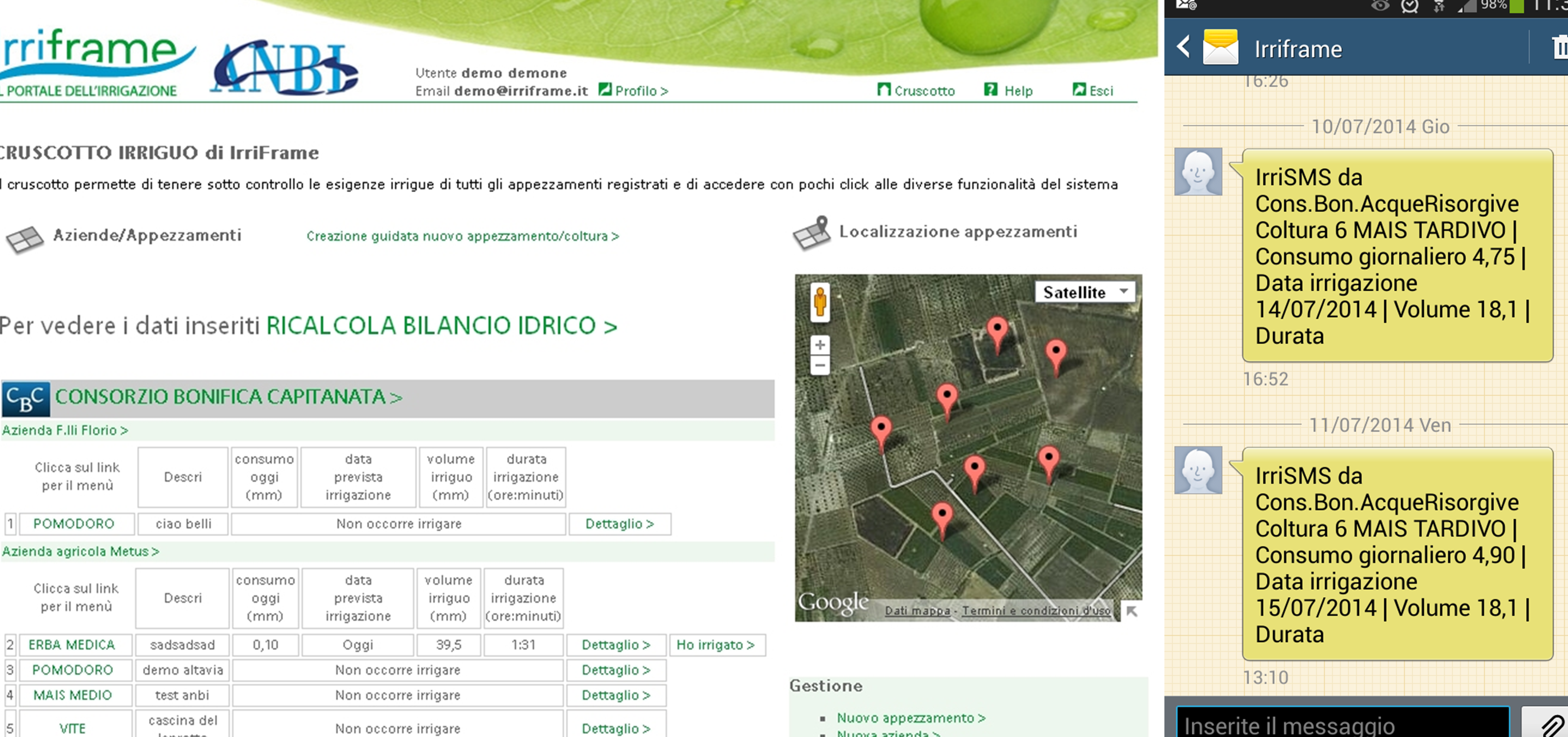Tap the alarm clock status icon
1568x737 pixels.
click(x=1409, y=7)
